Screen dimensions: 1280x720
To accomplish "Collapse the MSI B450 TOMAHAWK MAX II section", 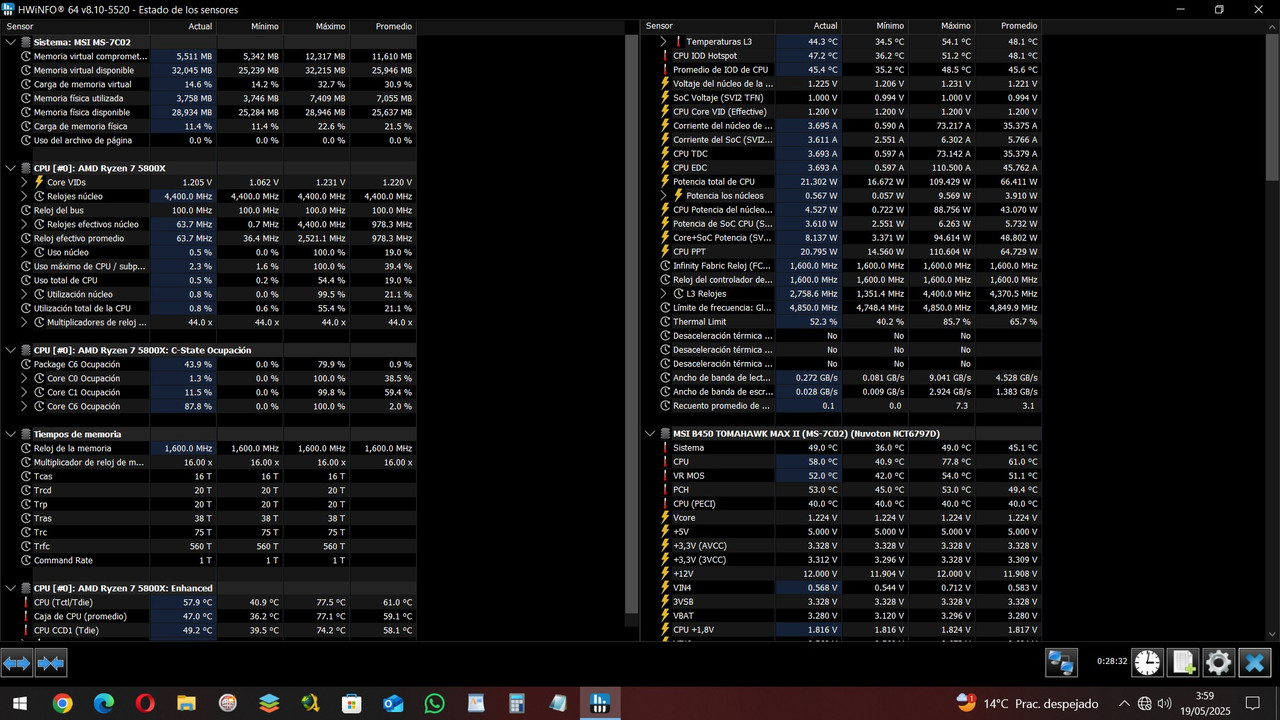I will pyautogui.click(x=650, y=434).
